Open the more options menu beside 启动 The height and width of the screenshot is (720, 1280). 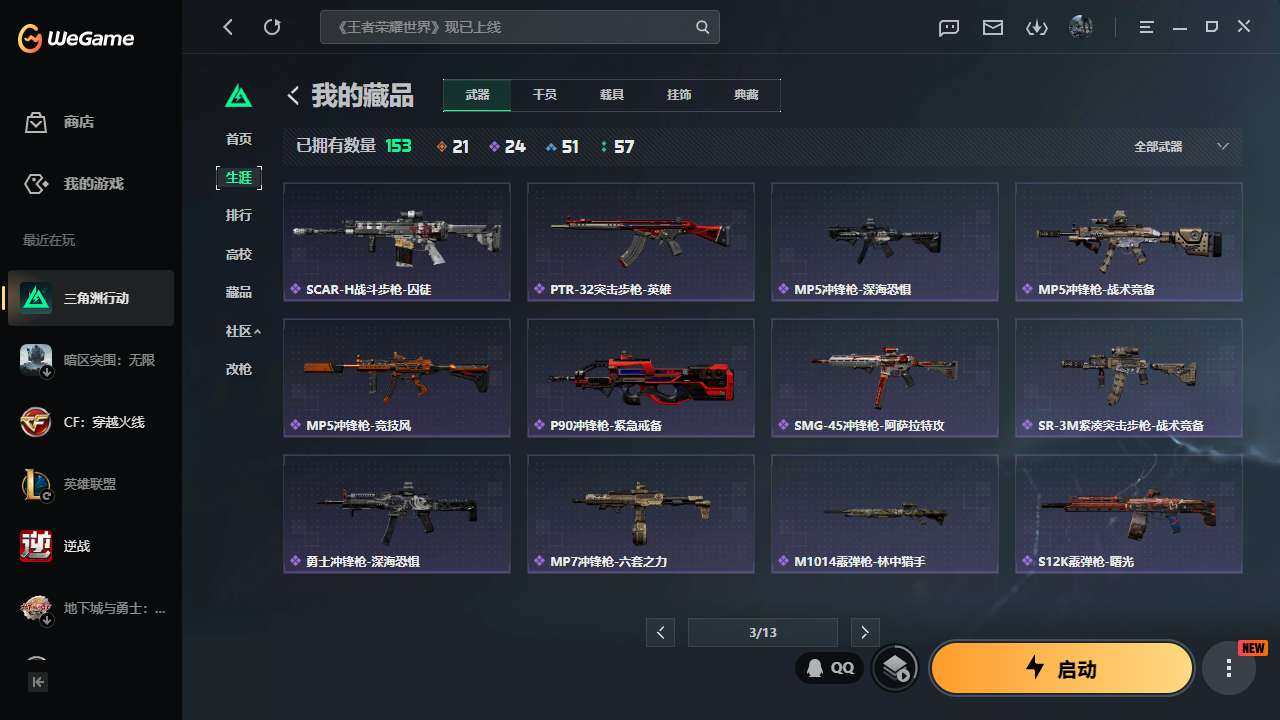click(x=1228, y=668)
